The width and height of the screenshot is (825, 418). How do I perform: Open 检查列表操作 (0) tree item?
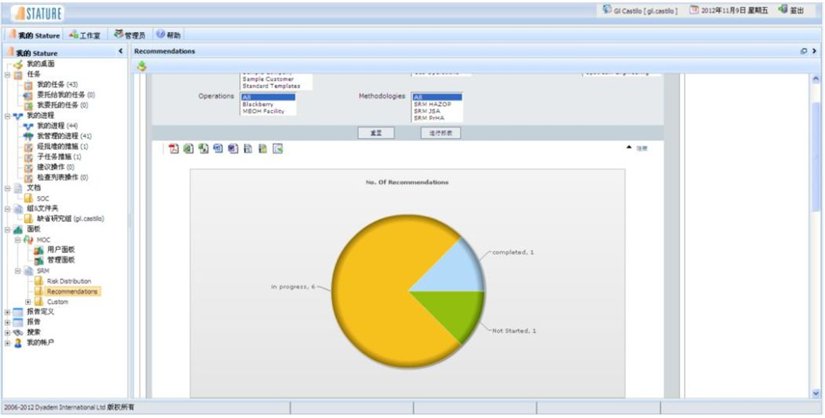(62, 177)
